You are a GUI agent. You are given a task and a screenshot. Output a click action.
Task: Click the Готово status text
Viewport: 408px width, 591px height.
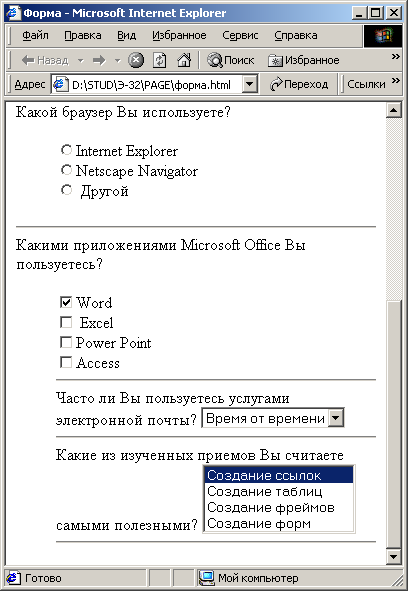click(43, 578)
